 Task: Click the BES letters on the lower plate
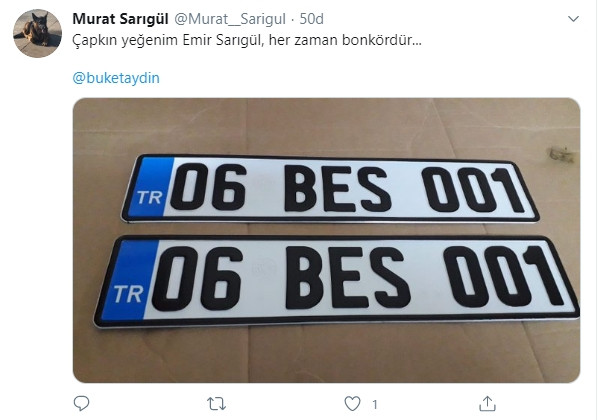coord(346,277)
